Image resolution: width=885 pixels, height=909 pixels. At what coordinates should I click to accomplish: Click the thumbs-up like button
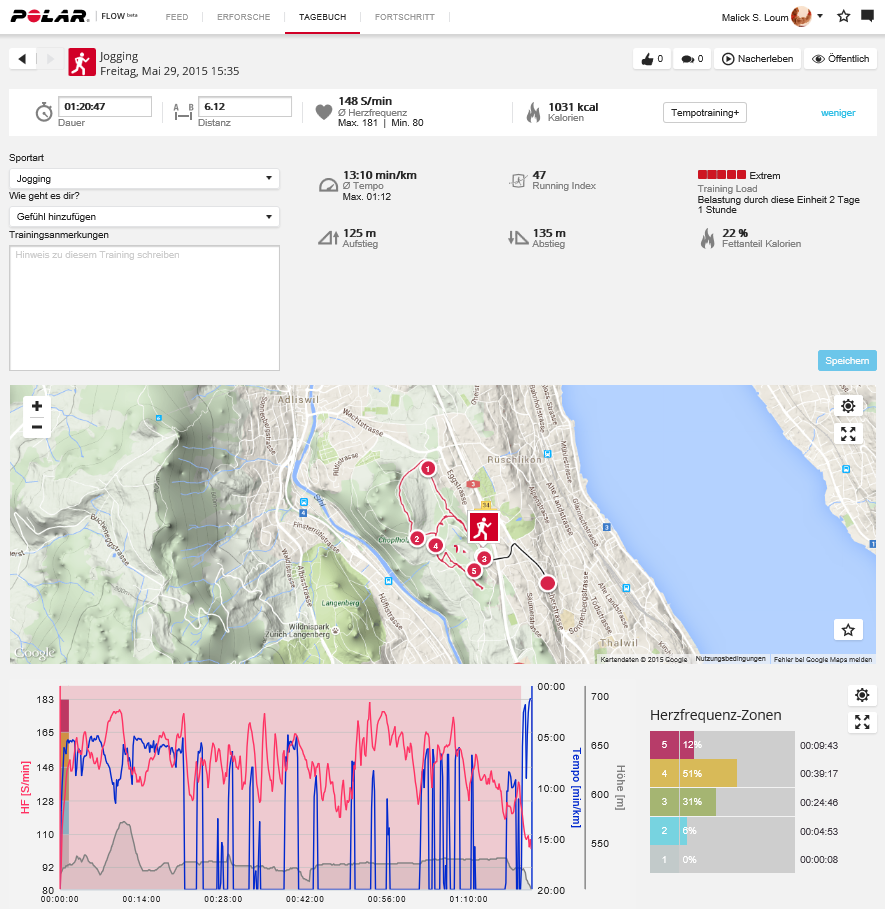coord(651,59)
